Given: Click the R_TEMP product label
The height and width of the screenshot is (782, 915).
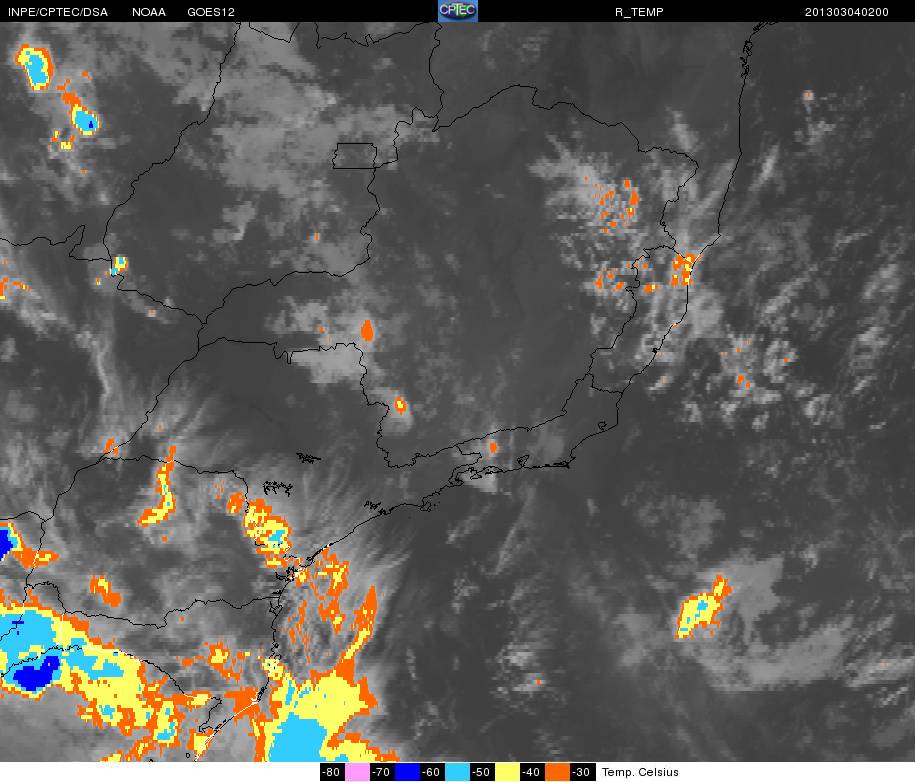Looking at the screenshot, I should [639, 12].
